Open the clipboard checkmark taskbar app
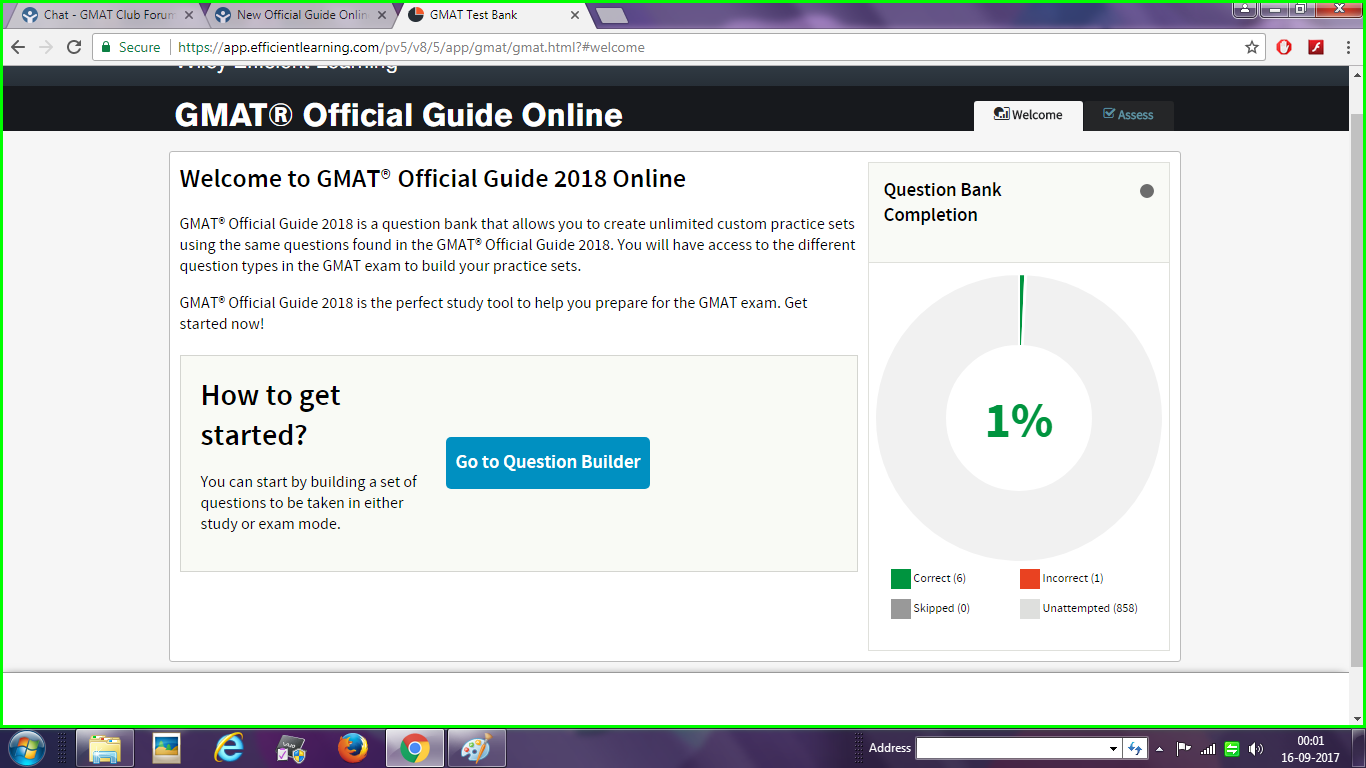 [x=291, y=748]
